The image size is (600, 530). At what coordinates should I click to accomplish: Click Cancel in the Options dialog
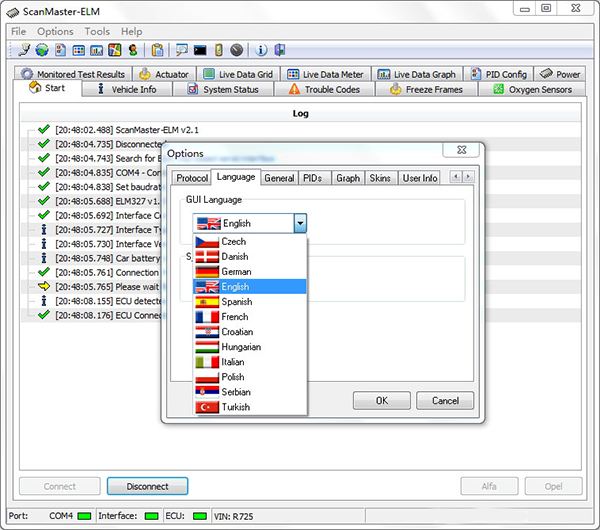coord(445,401)
